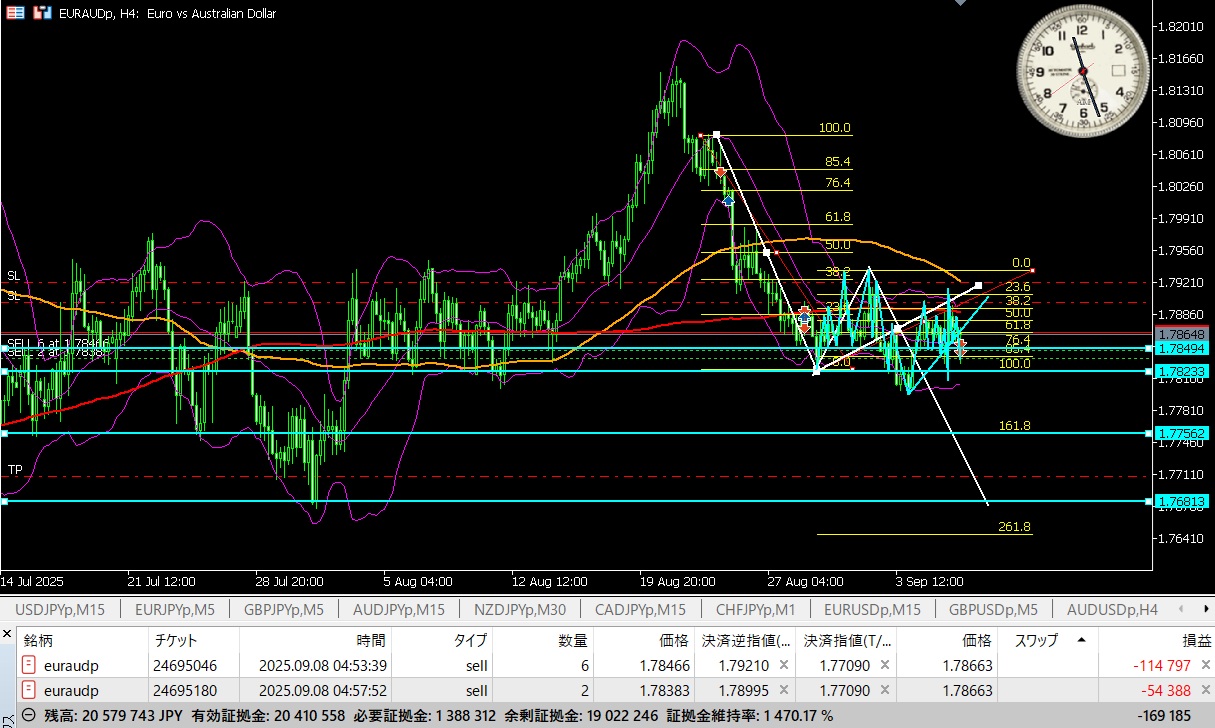
Task: Click order icon of ticket 24695046 row
Action: [x=28, y=665]
